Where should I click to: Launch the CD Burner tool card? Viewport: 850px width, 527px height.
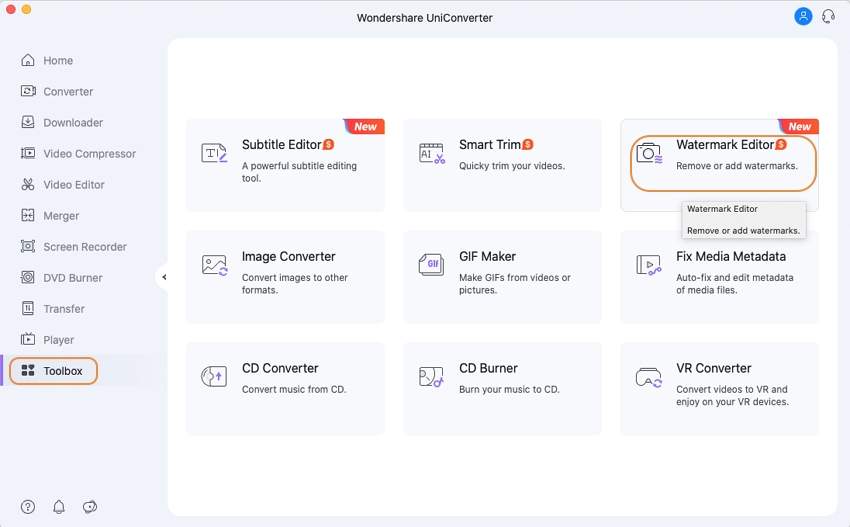click(502, 388)
